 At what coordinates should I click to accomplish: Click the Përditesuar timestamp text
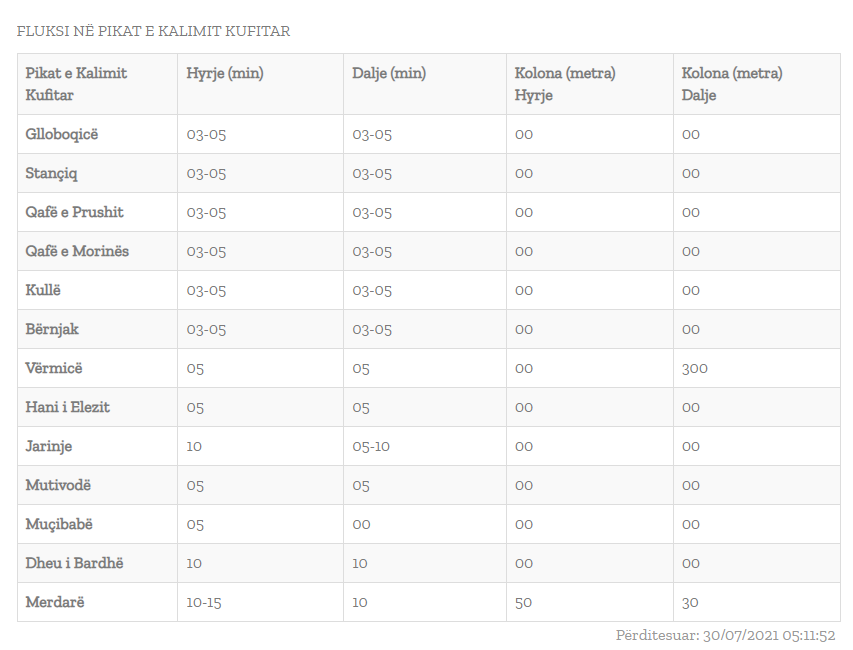(x=725, y=635)
